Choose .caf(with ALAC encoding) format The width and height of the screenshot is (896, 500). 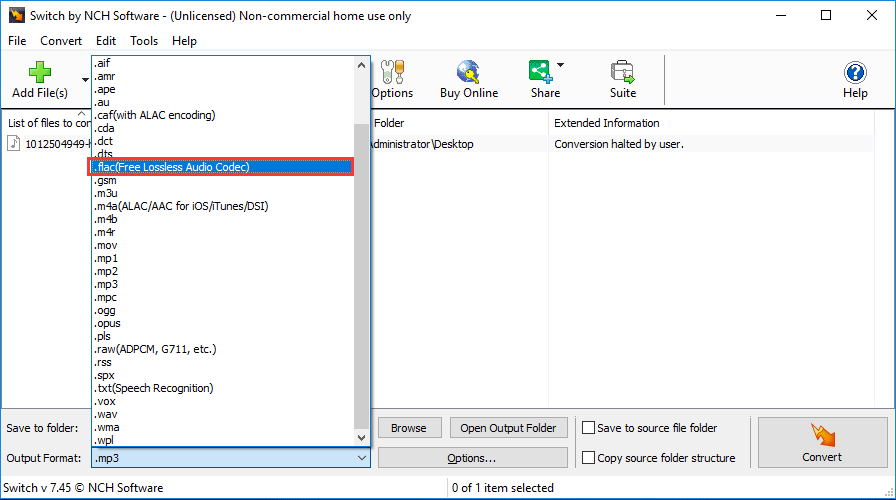tap(223, 115)
